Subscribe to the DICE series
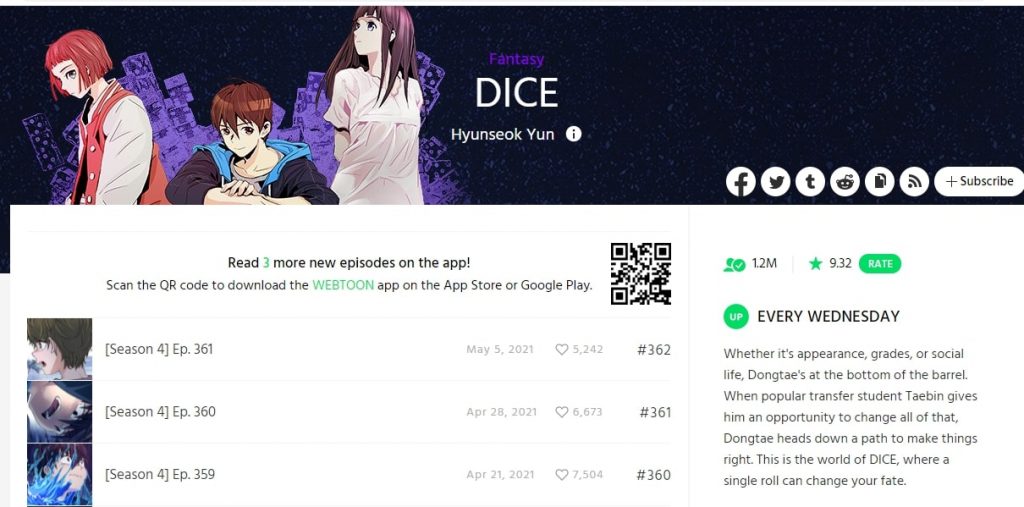Screen dimensions: 1024x507 979,182
